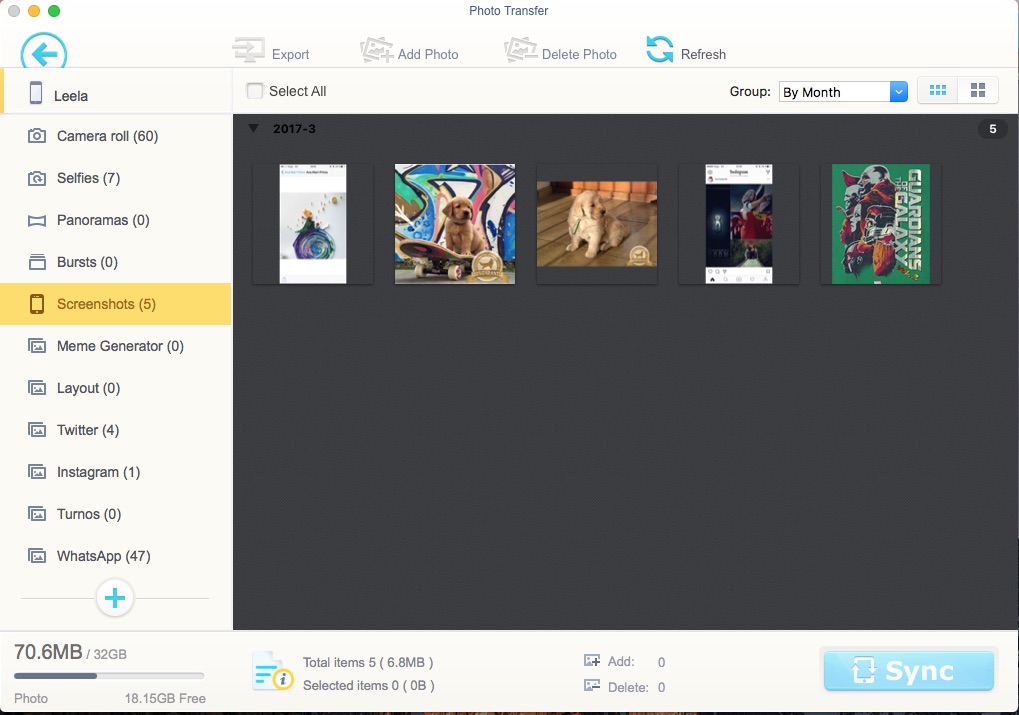Click the total items info icon
The height and width of the screenshot is (715, 1019).
[x=272, y=671]
